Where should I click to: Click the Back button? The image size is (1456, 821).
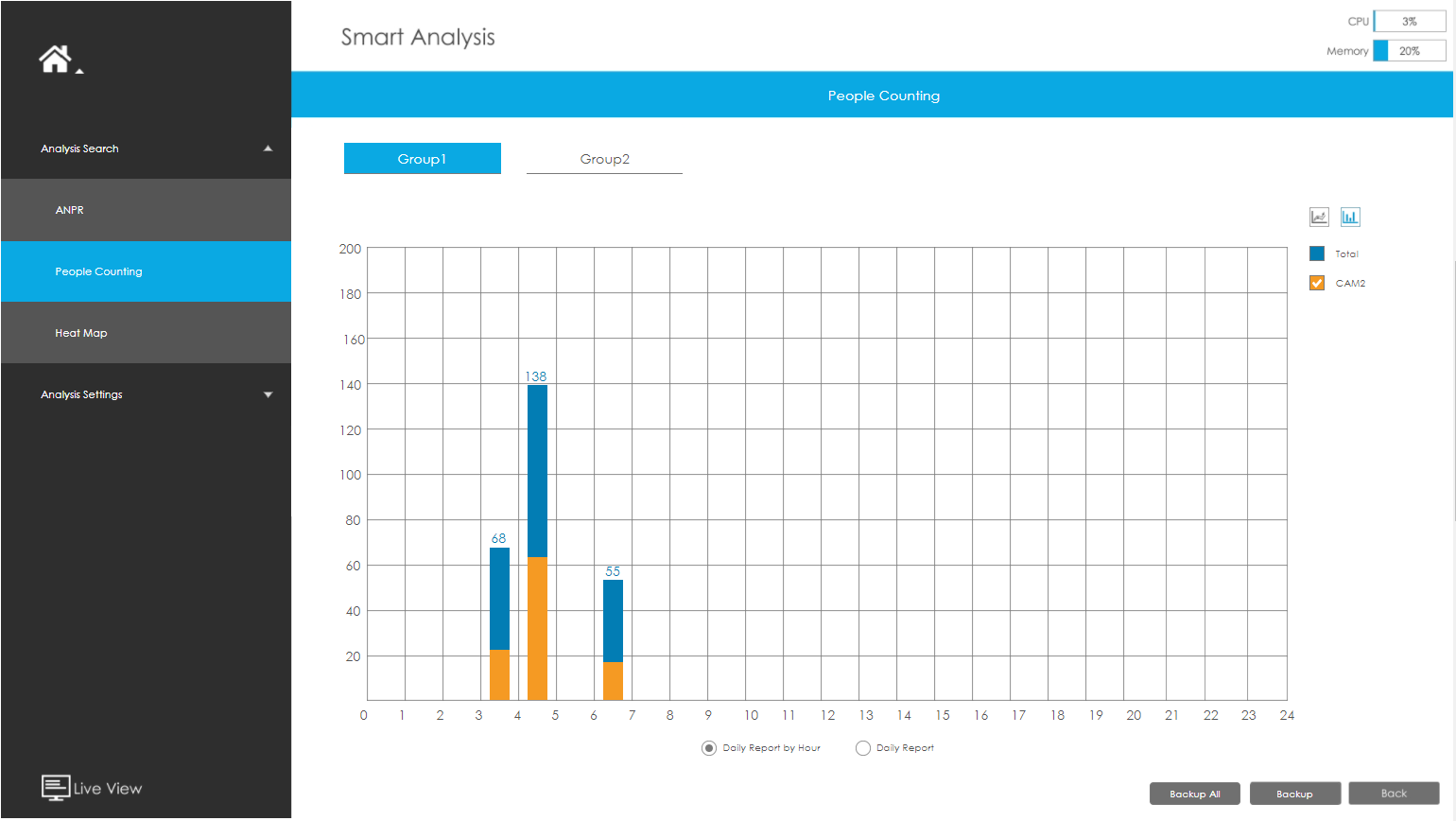[x=1394, y=794]
